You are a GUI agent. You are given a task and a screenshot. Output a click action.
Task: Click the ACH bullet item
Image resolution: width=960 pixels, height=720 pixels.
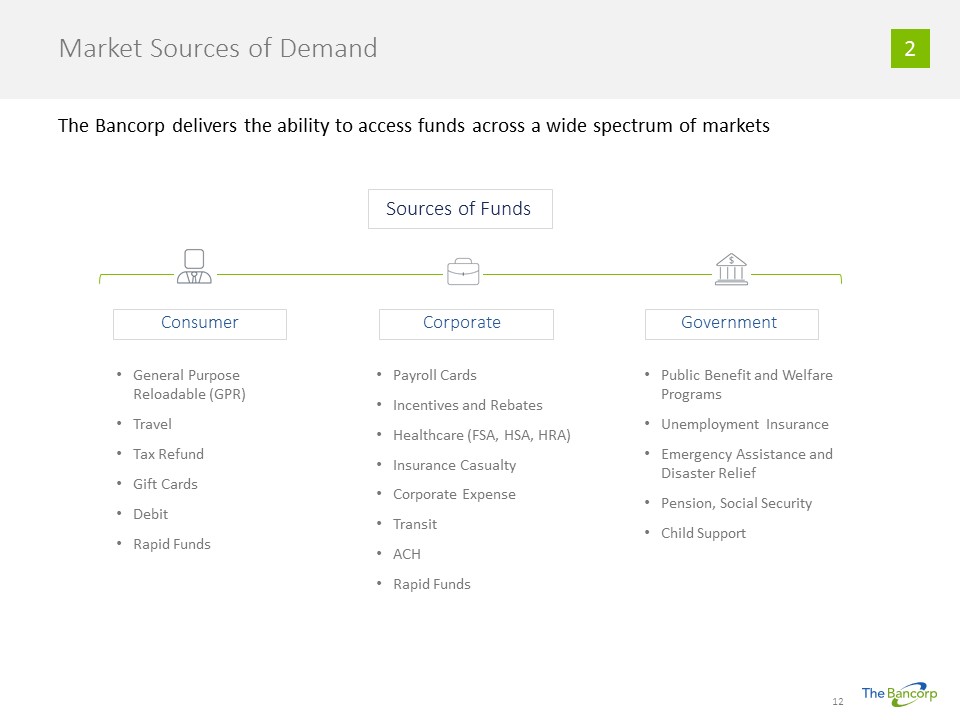(407, 554)
